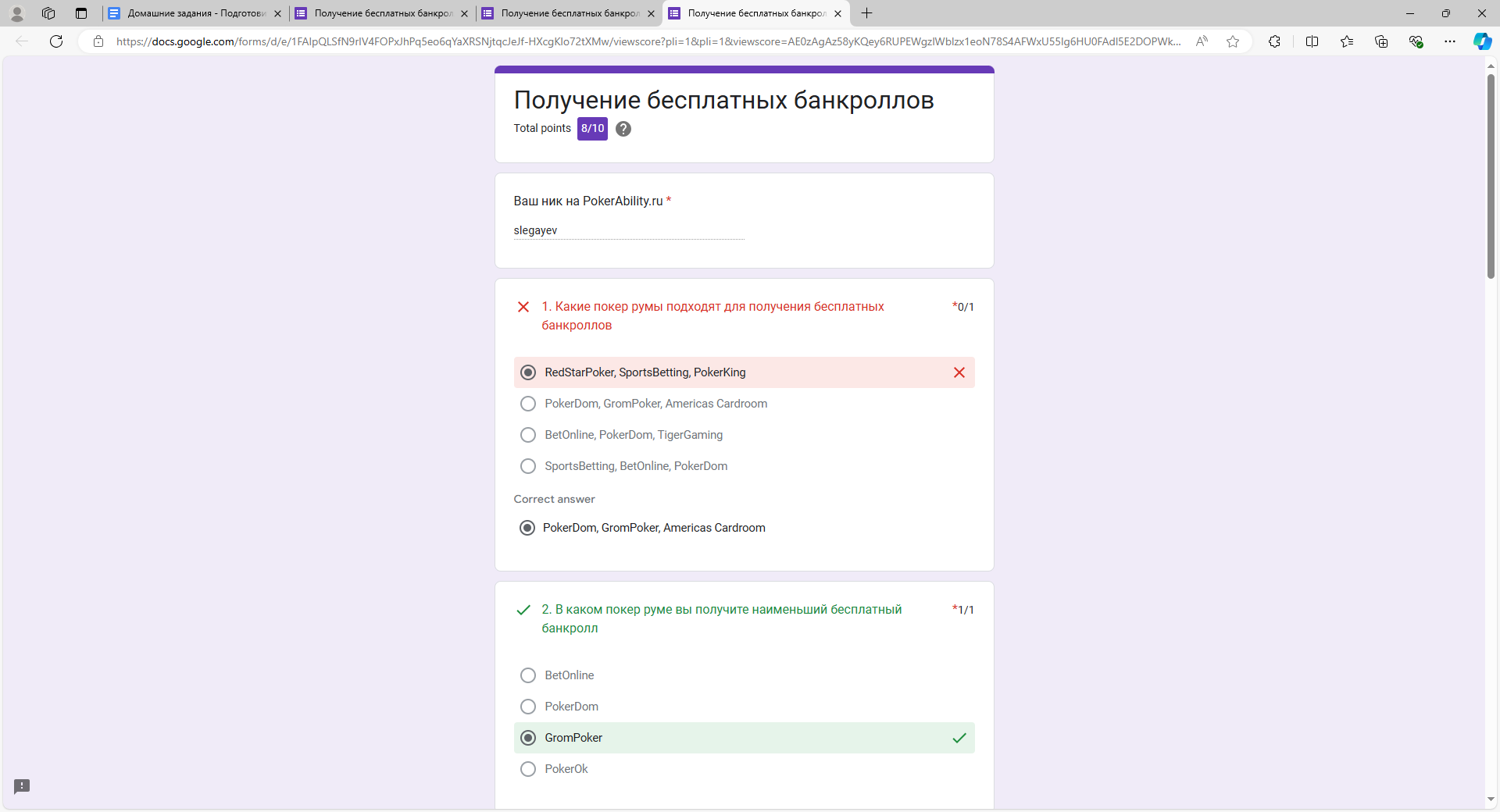Click total points help question icon
The image size is (1500, 812).
(x=623, y=129)
